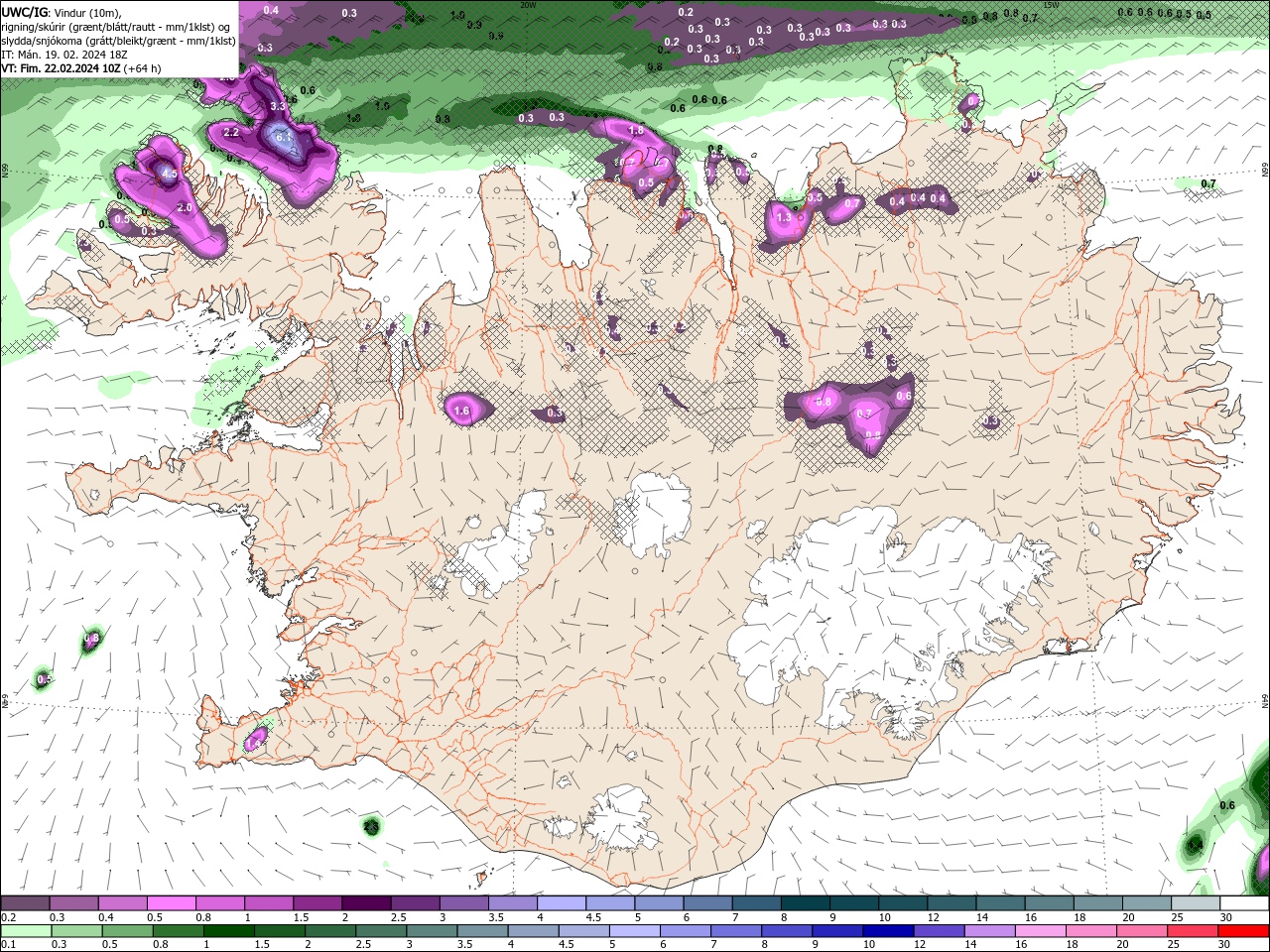Click the 3.3 value above the 6.1 maximum
1270x952 pixels.
(278, 106)
